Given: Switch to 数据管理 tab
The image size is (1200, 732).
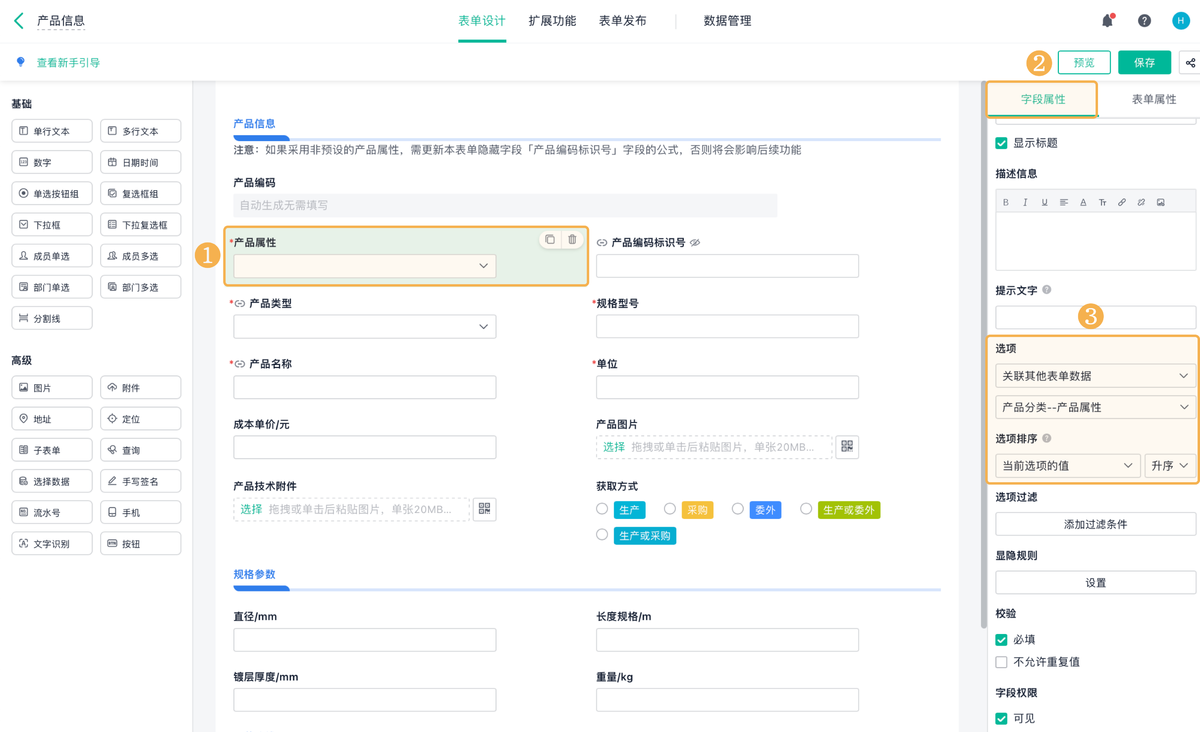Looking at the screenshot, I should point(728,21).
